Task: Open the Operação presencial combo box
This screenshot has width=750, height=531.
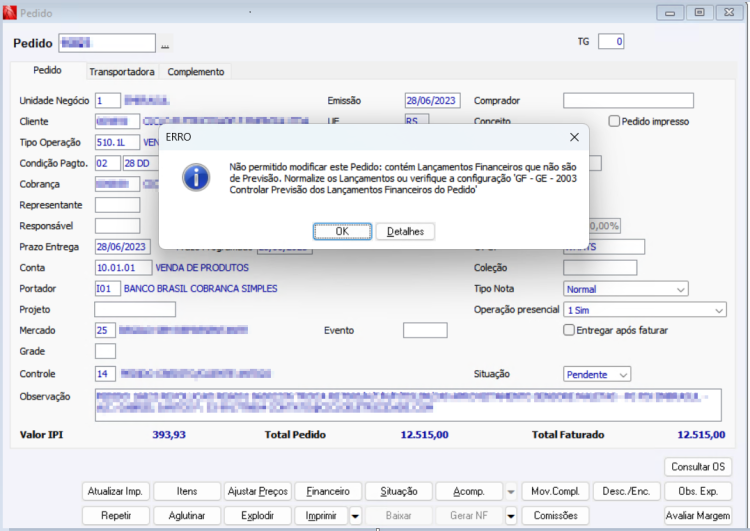Action: 645,310
